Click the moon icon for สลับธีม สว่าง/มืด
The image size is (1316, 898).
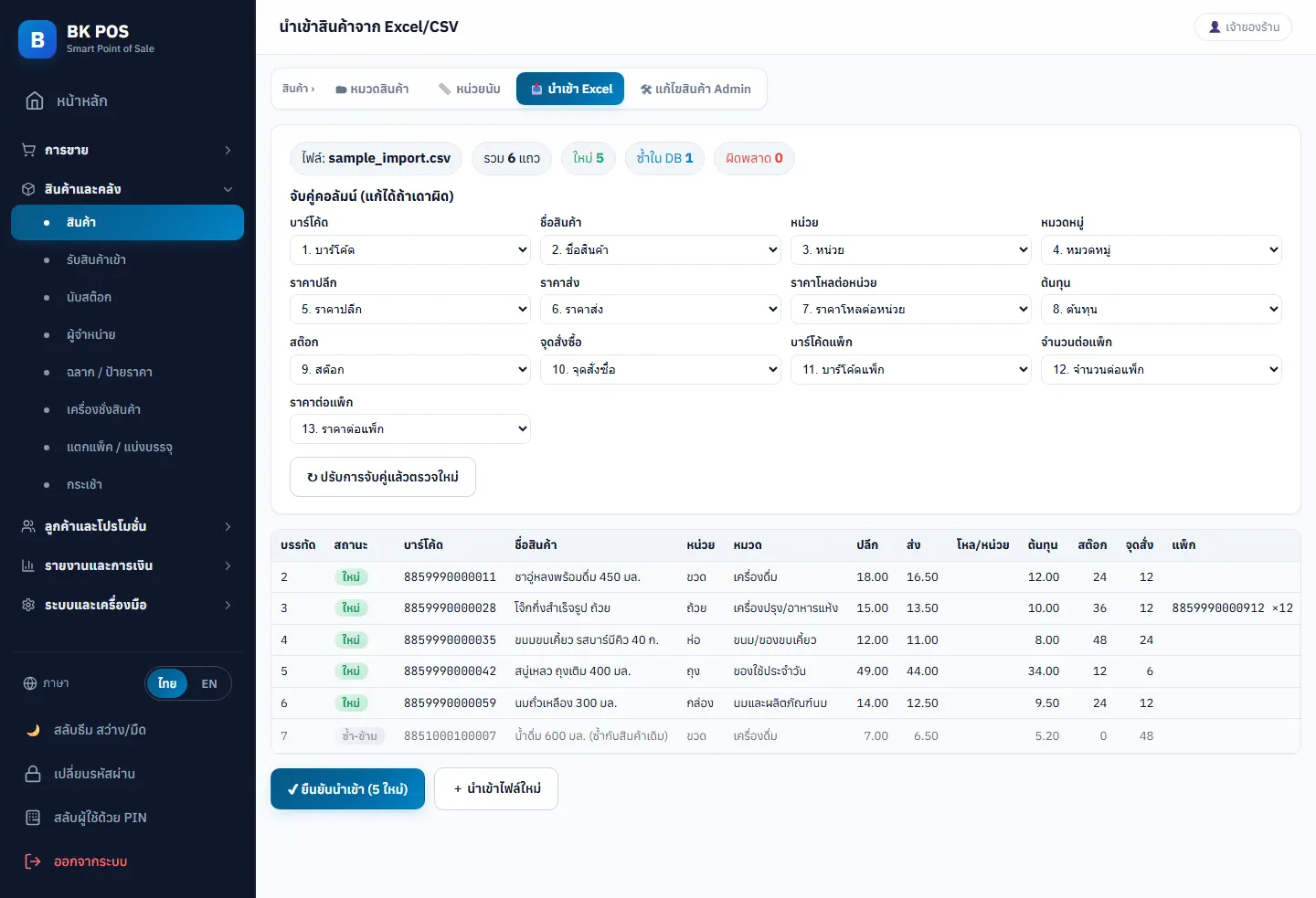point(33,730)
